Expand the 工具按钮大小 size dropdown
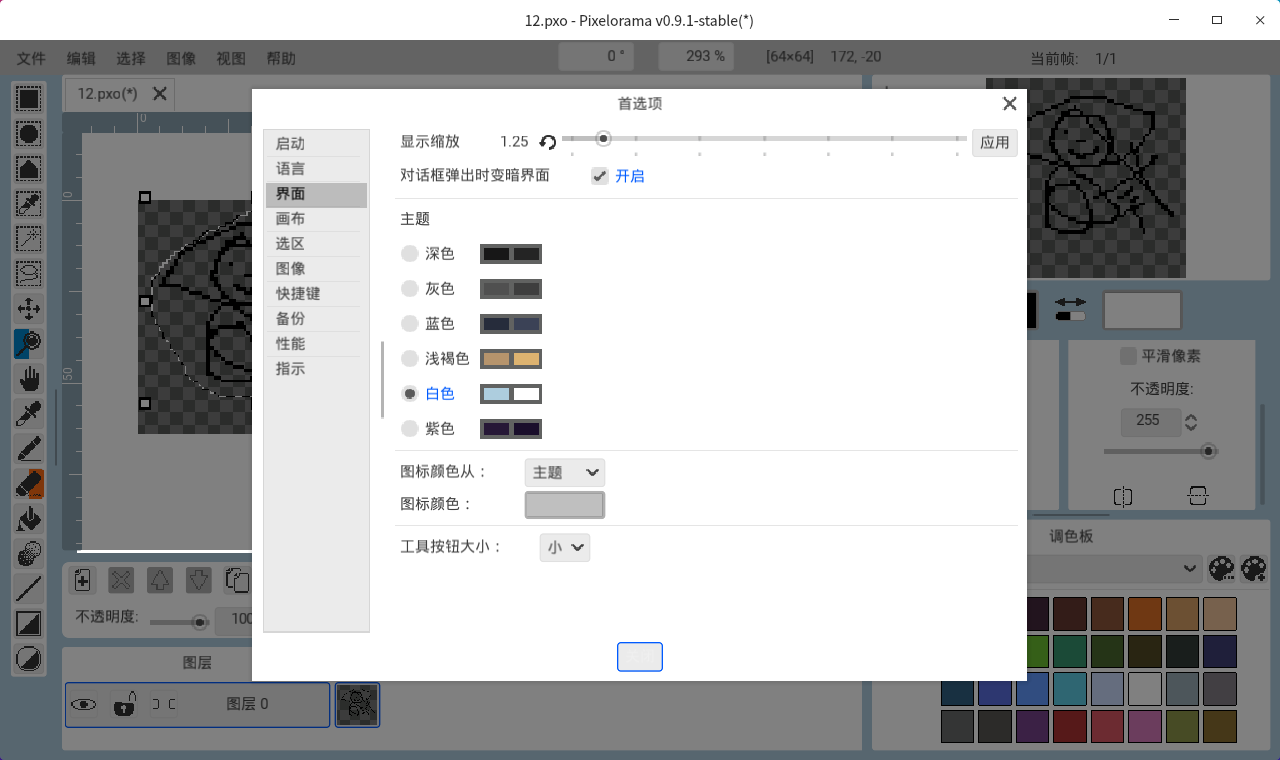The height and width of the screenshot is (760, 1280). point(564,547)
